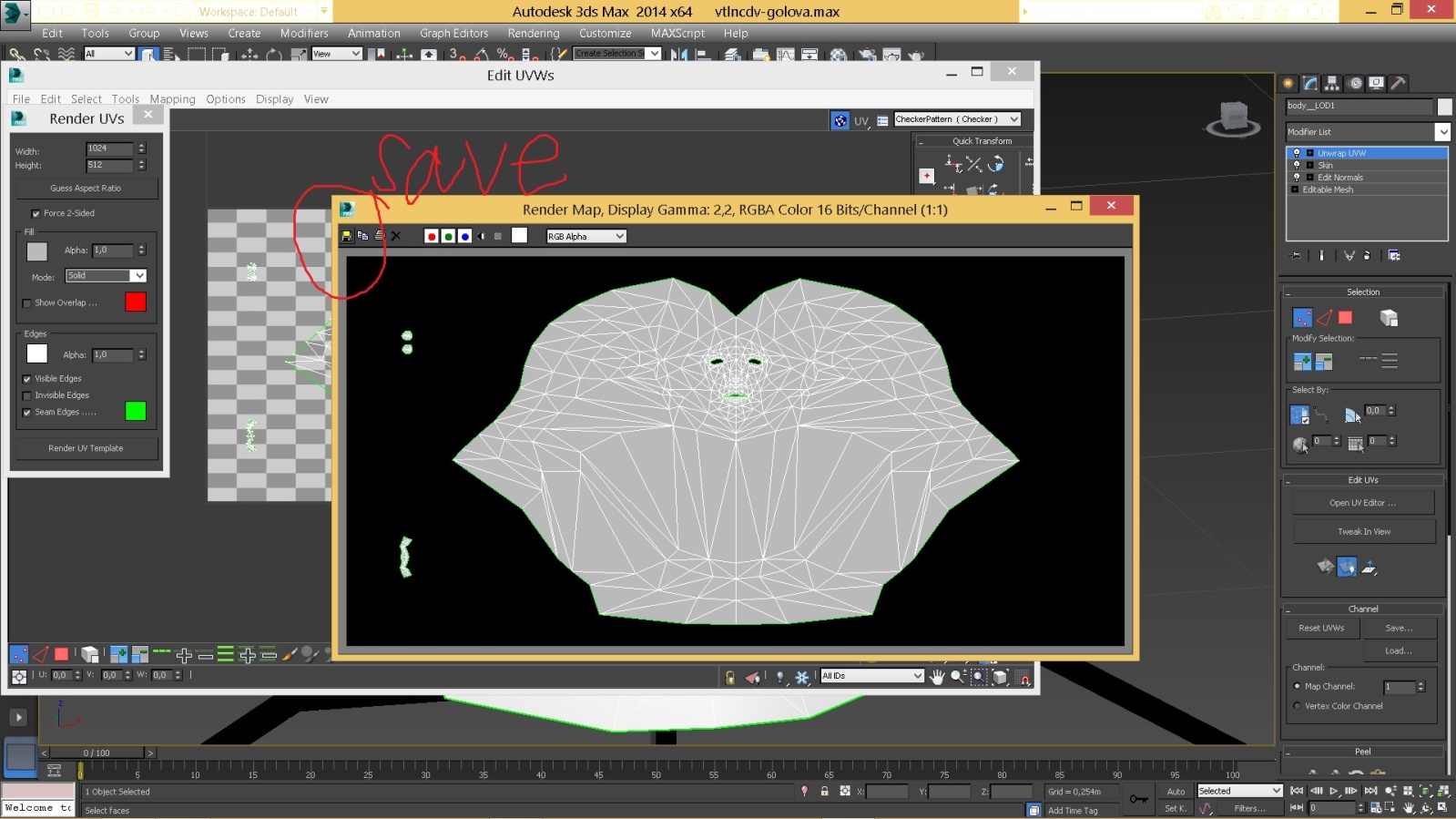Click Grow selection icon in Modify Selection
Image resolution: width=1456 pixels, height=819 pixels.
(x=1303, y=362)
